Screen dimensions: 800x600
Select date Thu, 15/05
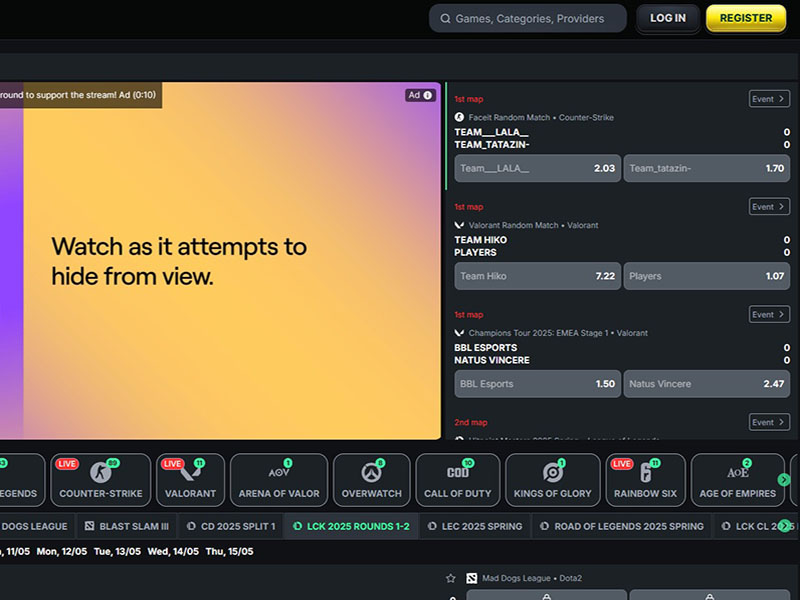click(x=229, y=552)
